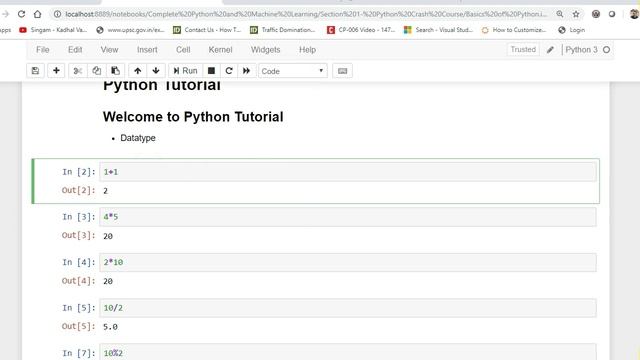Save notebook with the floppy disk icon

[x=36, y=71]
